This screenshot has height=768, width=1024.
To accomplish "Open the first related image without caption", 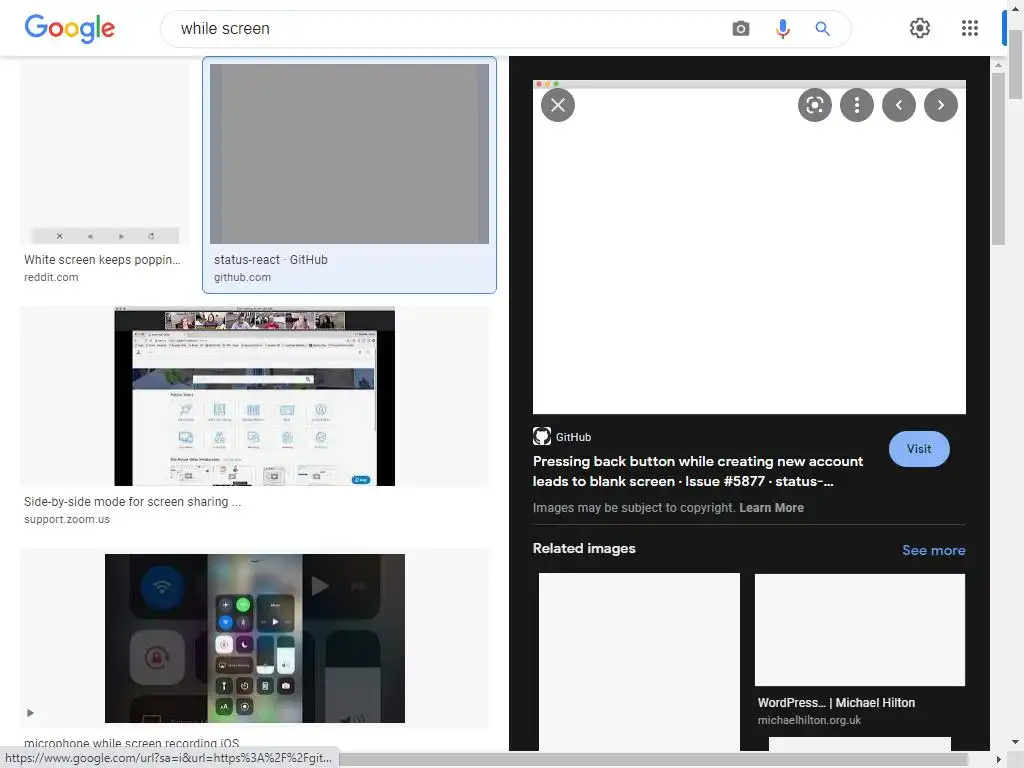I will [639, 662].
